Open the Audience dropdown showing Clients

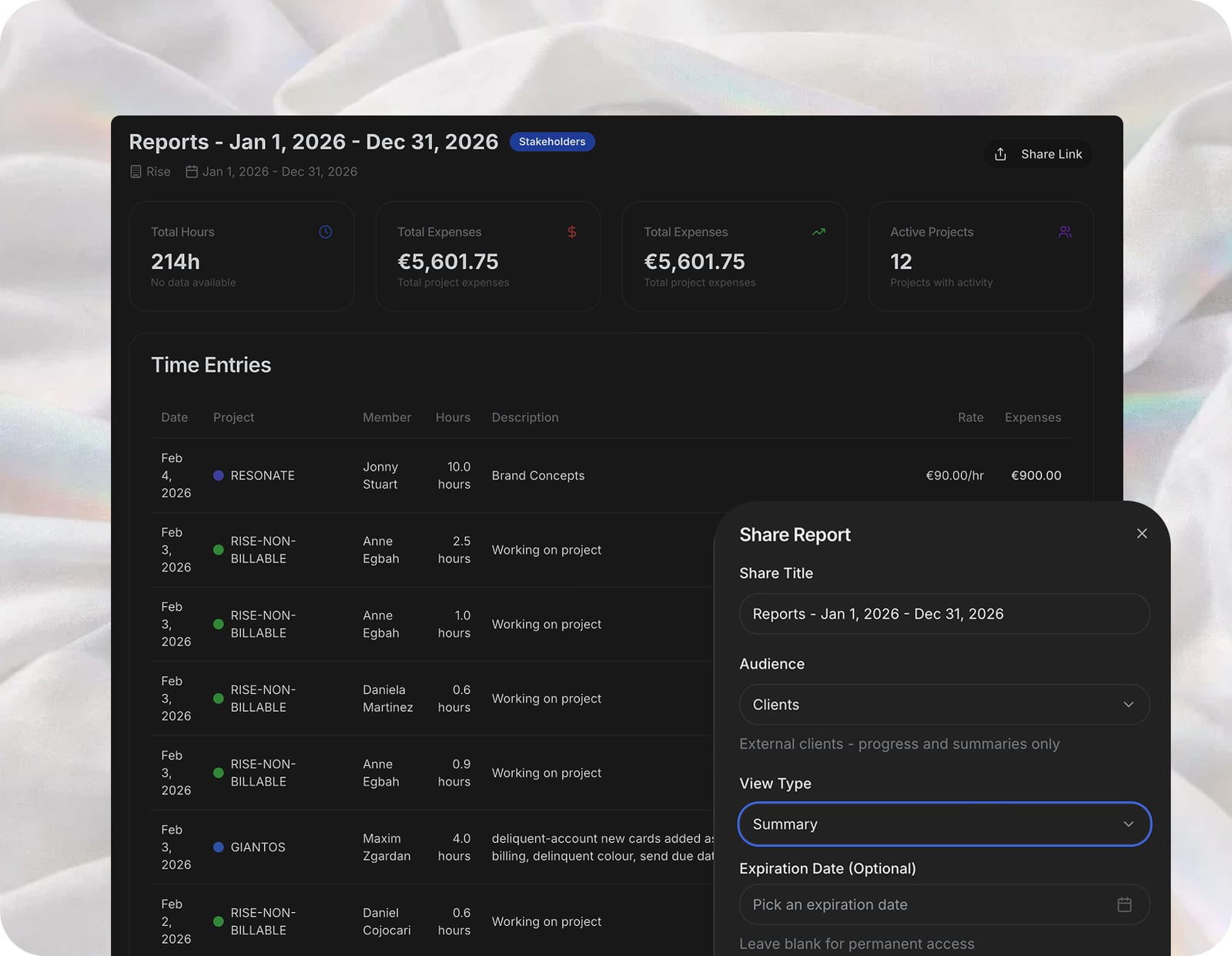click(944, 705)
